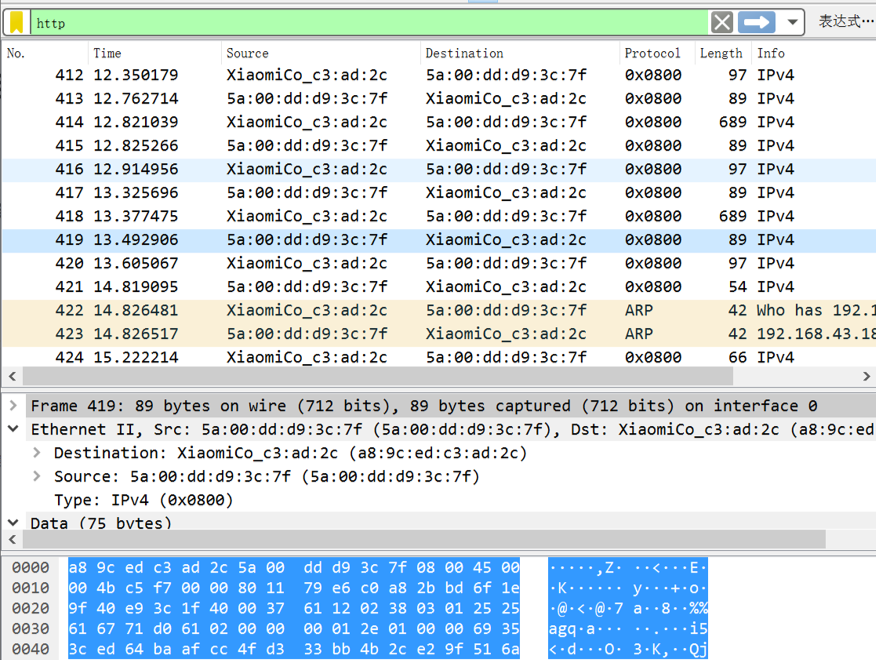Click the http display filter field

click(x=369, y=23)
